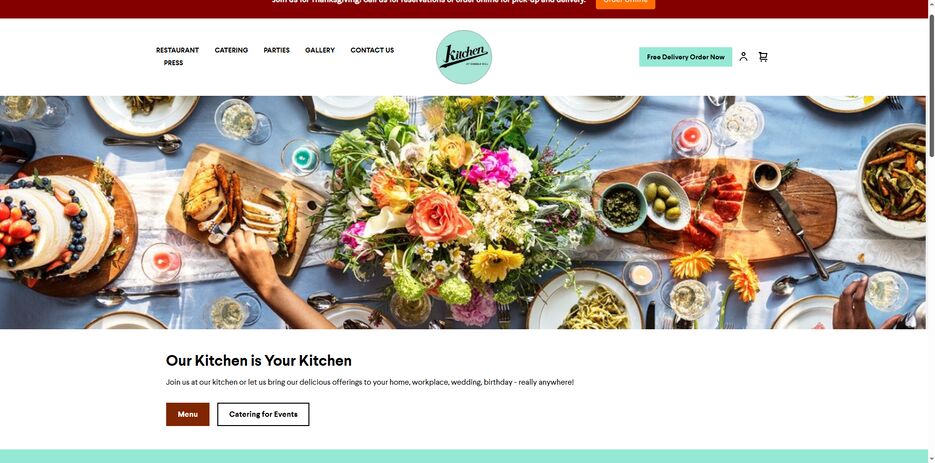
Task: Click the hero table spread image
Action: [463, 212]
